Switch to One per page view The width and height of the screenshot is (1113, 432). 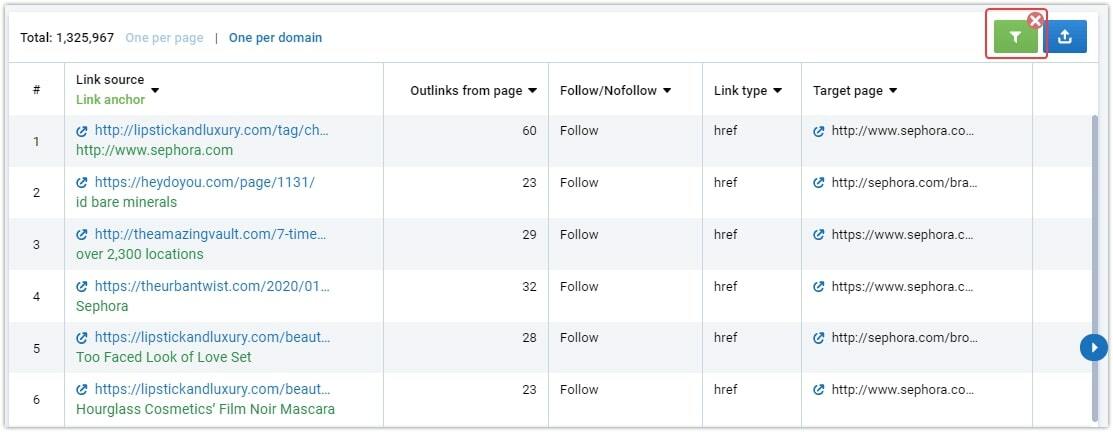[x=164, y=38]
